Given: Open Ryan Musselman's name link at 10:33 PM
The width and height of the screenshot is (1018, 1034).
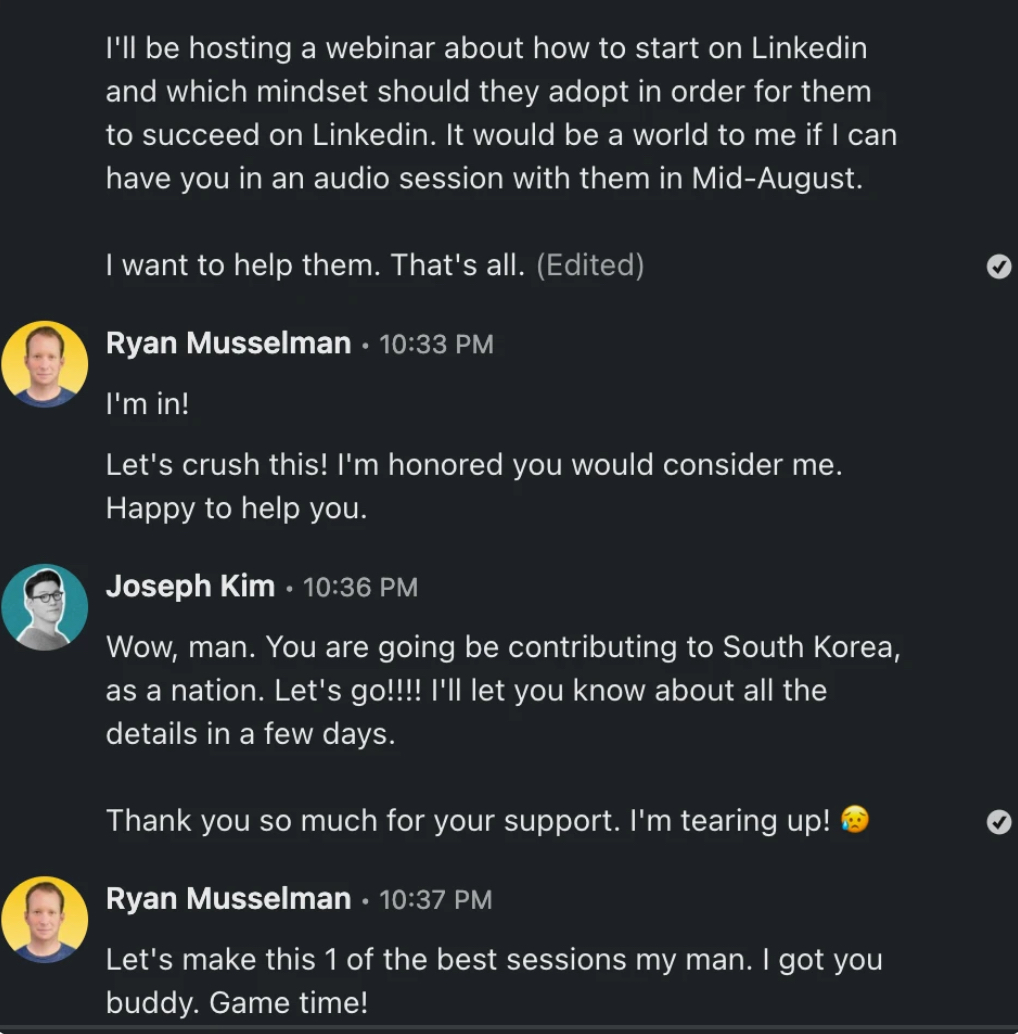Looking at the screenshot, I should pyautogui.click(x=228, y=343).
